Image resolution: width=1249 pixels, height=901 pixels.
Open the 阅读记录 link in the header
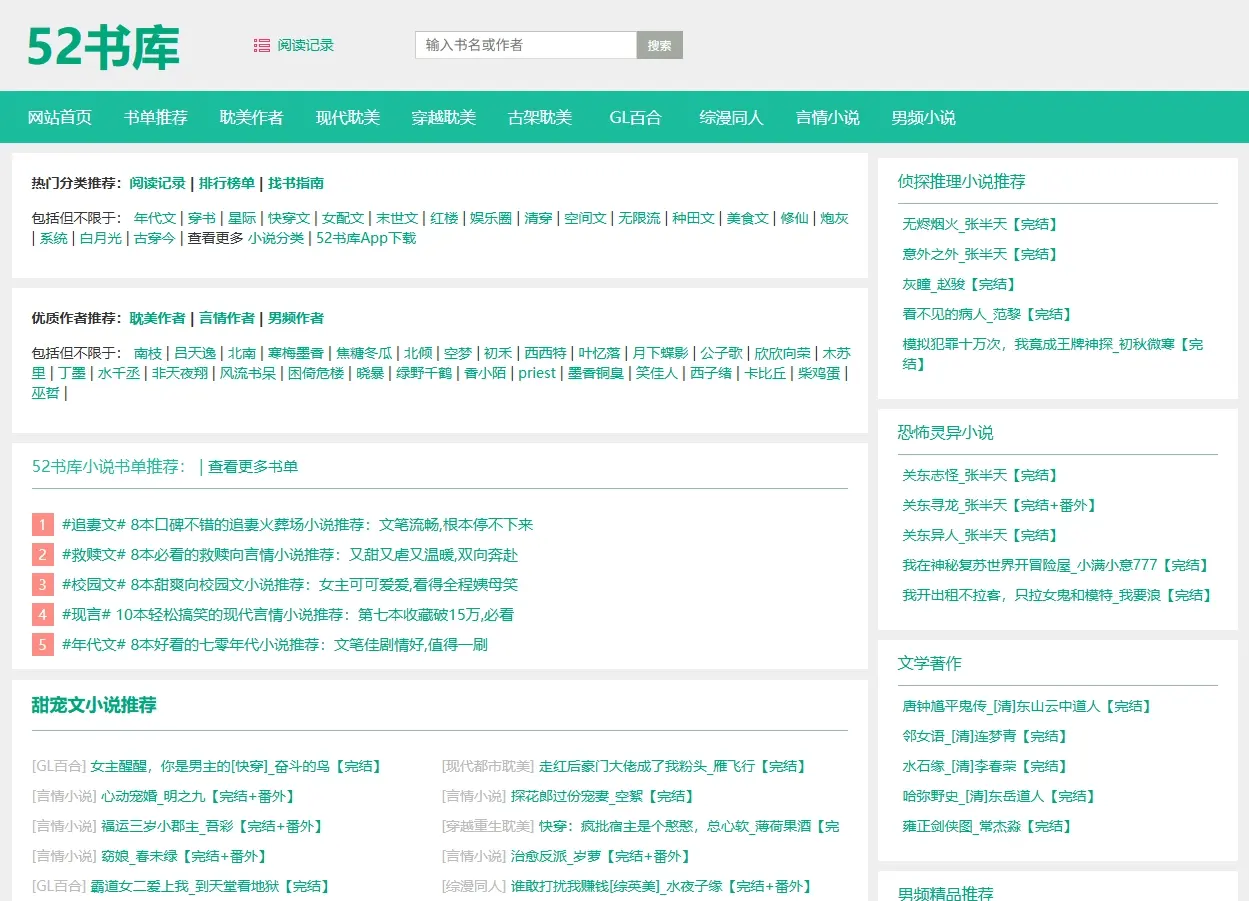(x=306, y=45)
